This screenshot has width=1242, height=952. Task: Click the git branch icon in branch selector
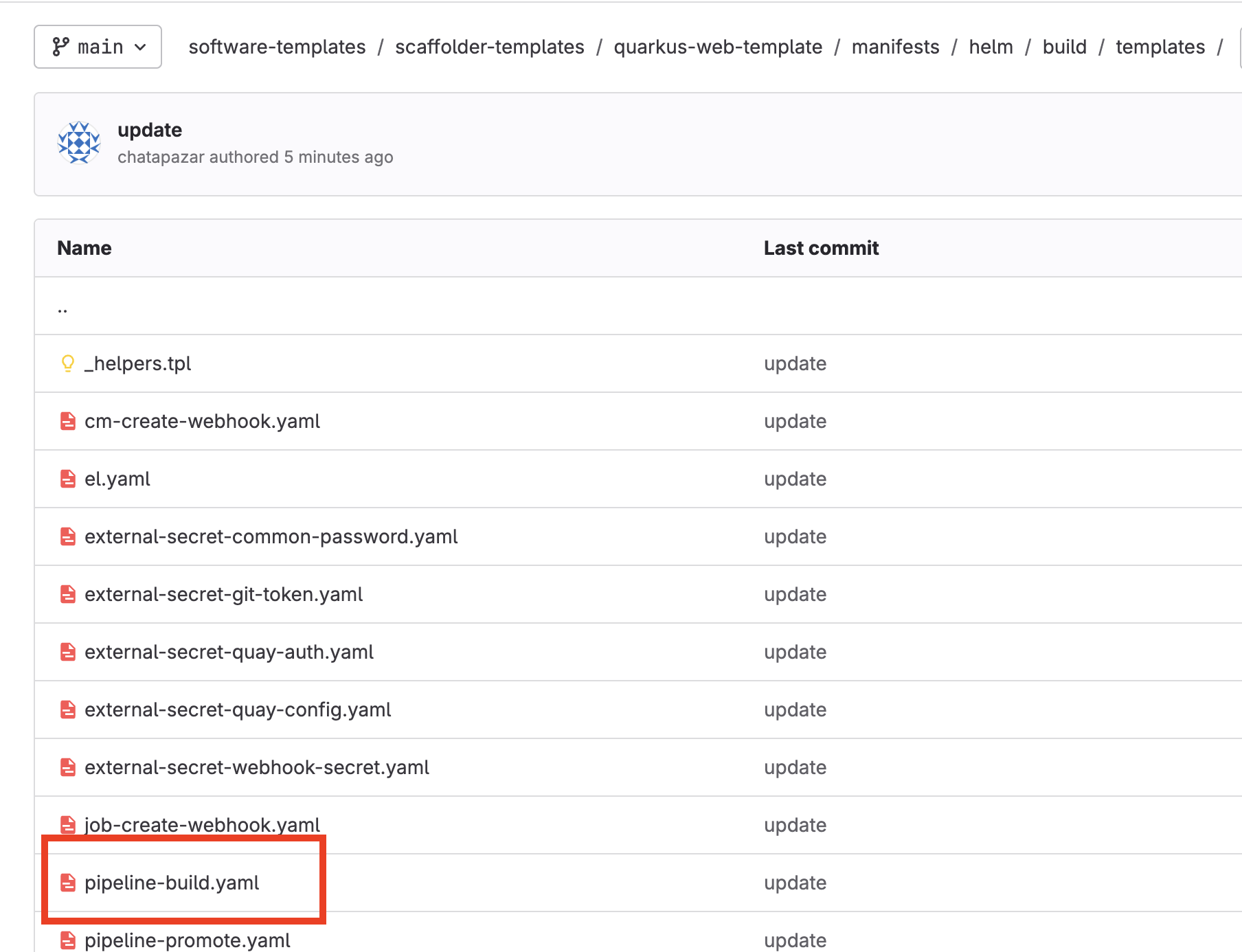pos(60,47)
